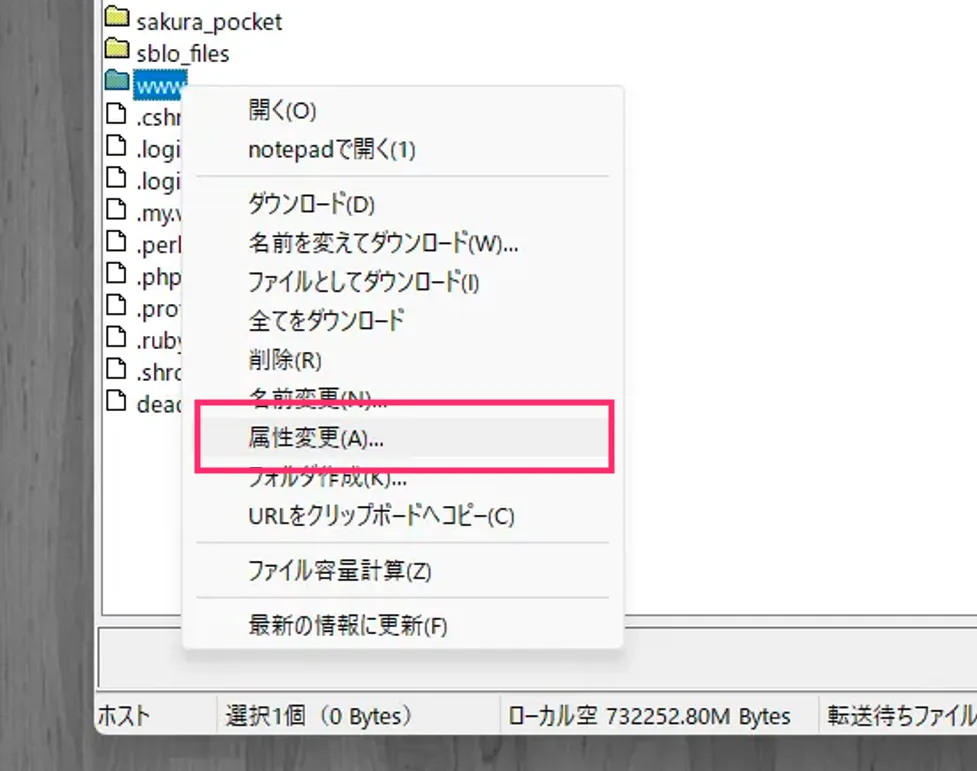Open 属性変更(A)... from context menu

(x=315, y=438)
